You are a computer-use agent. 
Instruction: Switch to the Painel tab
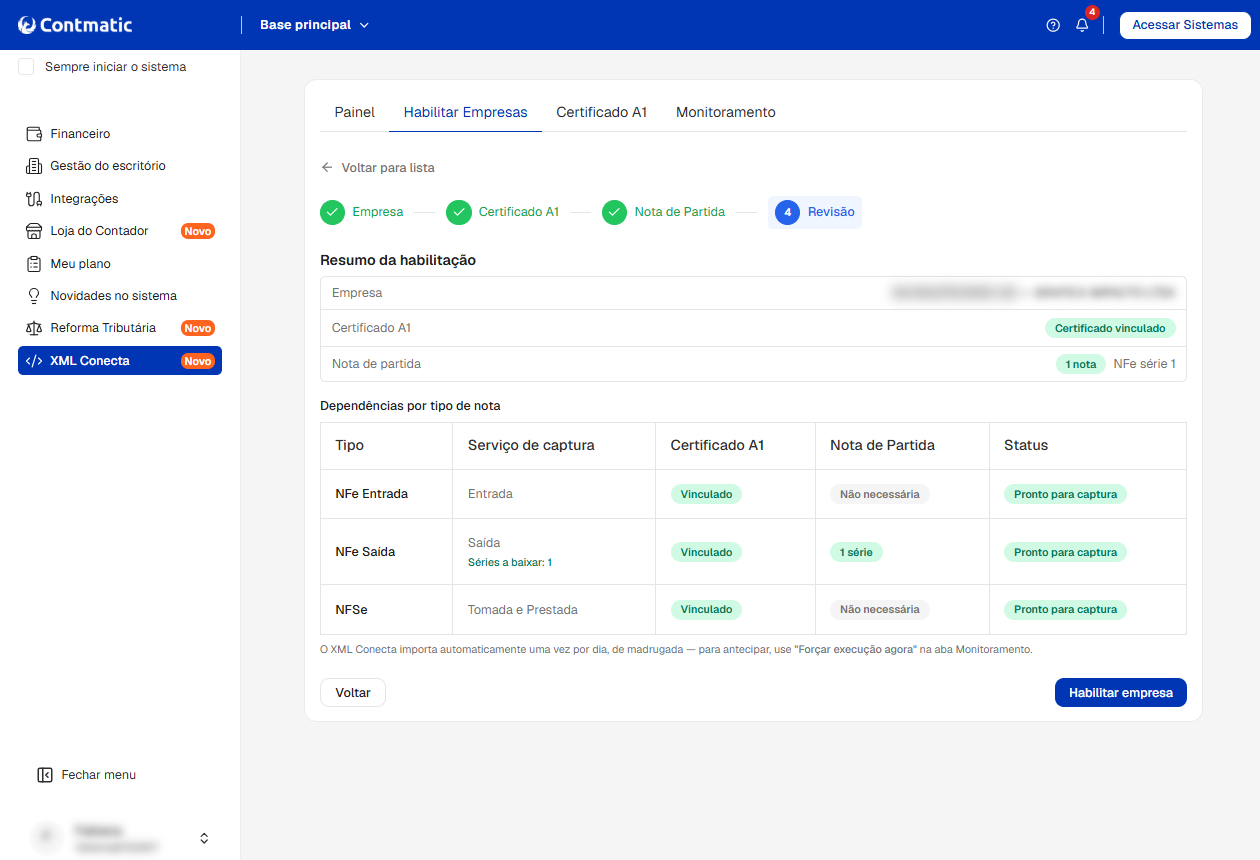coord(355,112)
